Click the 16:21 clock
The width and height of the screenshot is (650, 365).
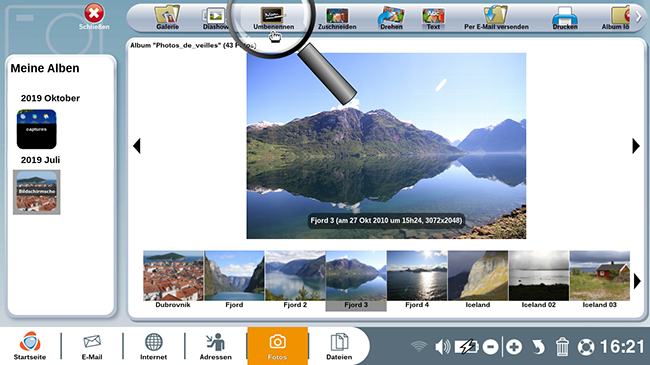pos(622,347)
